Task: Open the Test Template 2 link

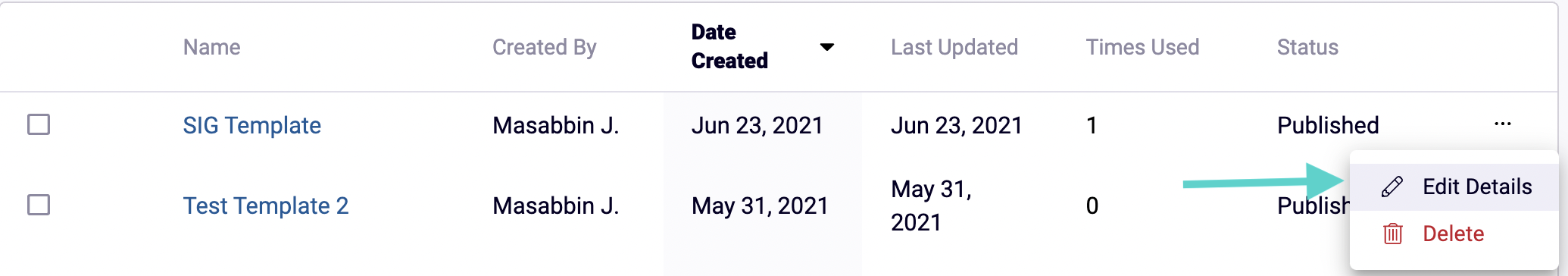Action: (266, 205)
